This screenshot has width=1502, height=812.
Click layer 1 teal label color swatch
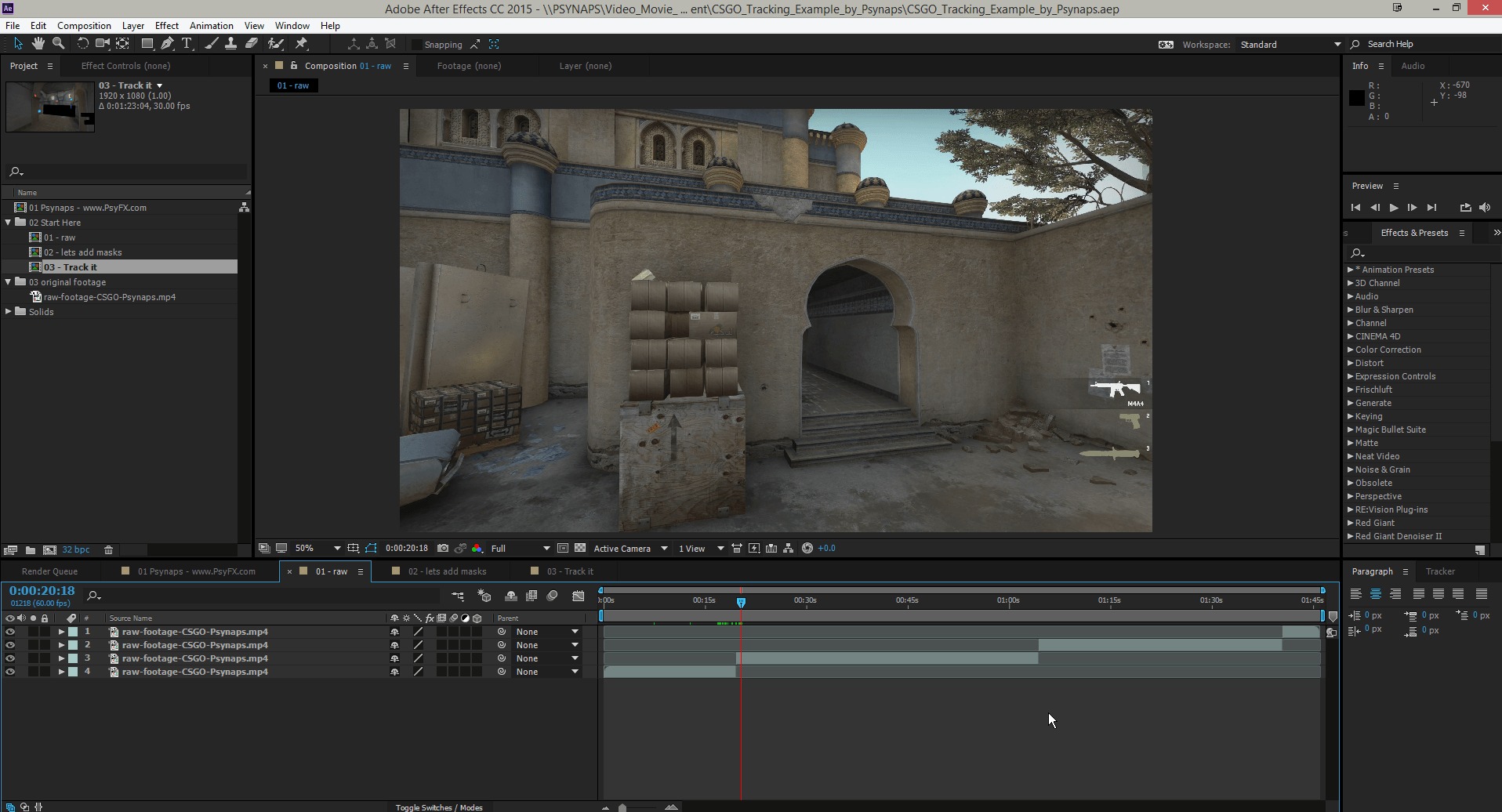(x=73, y=632)
